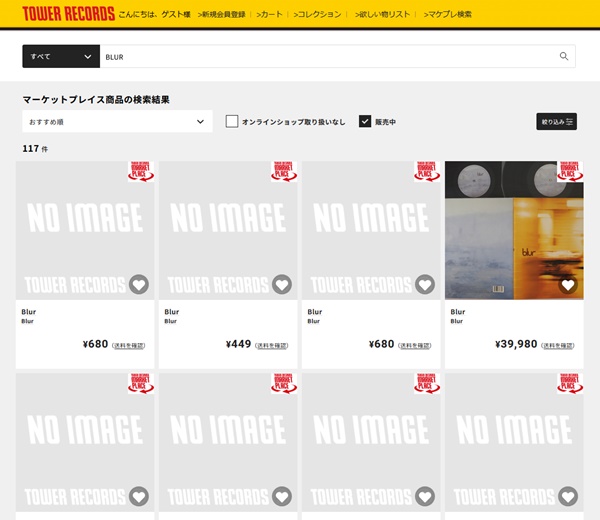Viewport: 600px width, 520px height.
Task: Click the search magnifier icon
Action: point(564,56)
